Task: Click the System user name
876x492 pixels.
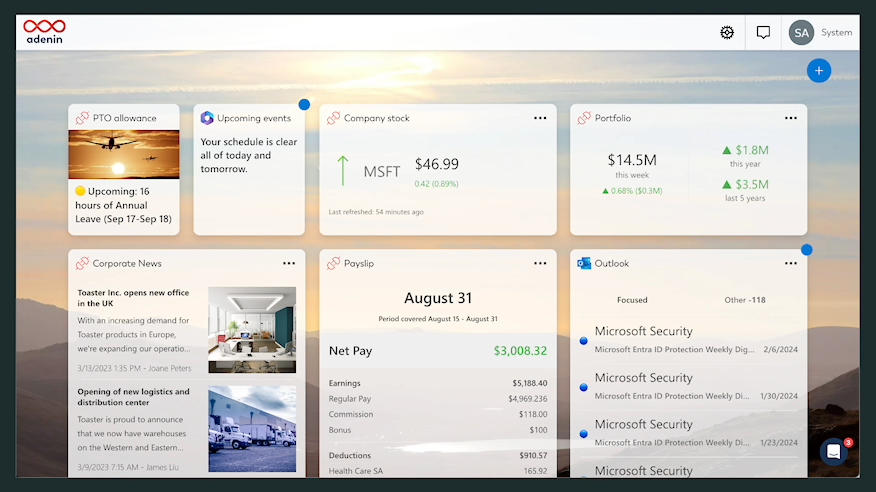Action: point(836,32)
